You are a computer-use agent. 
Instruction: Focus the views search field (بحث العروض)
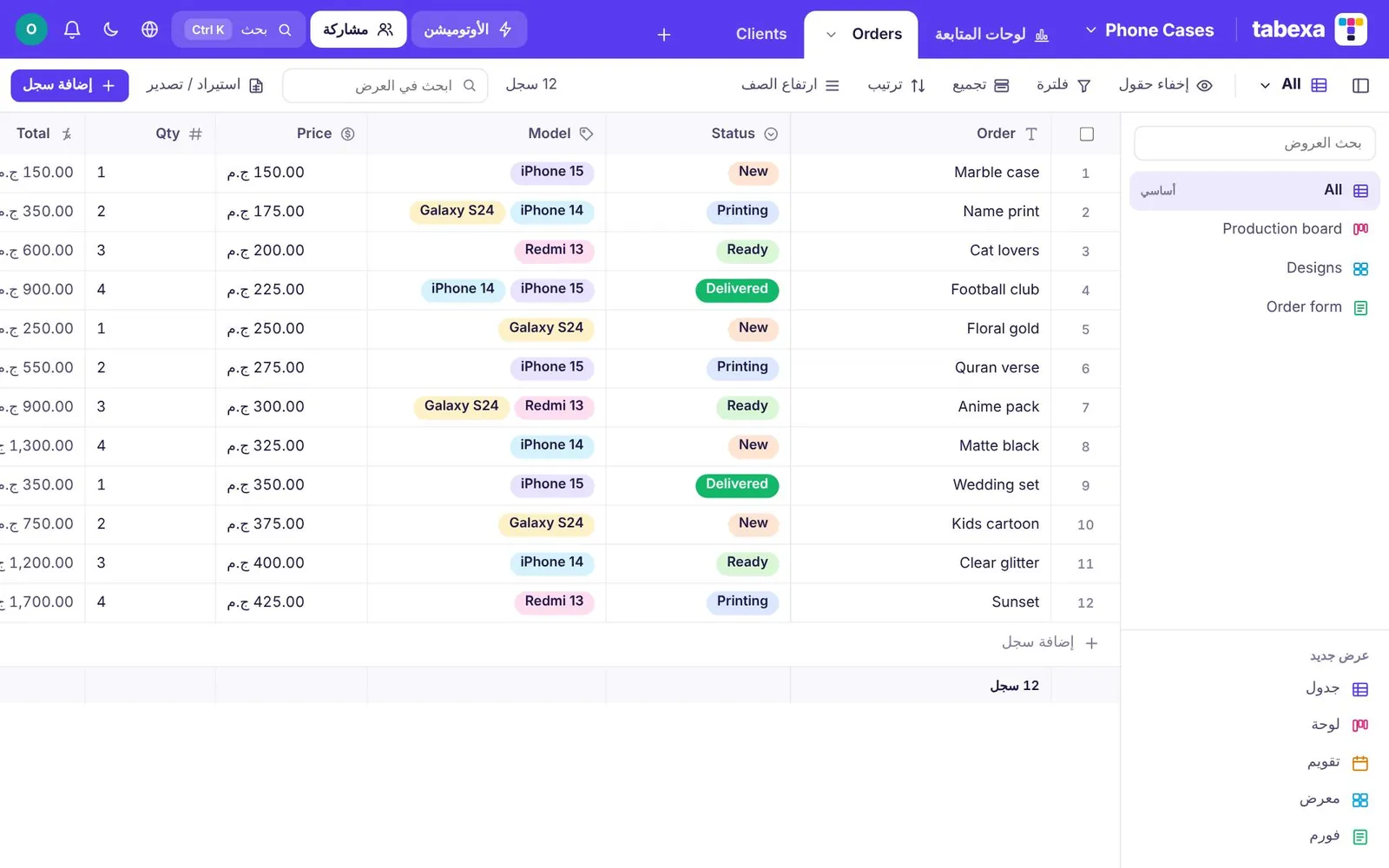click(x=1254, y=143)
